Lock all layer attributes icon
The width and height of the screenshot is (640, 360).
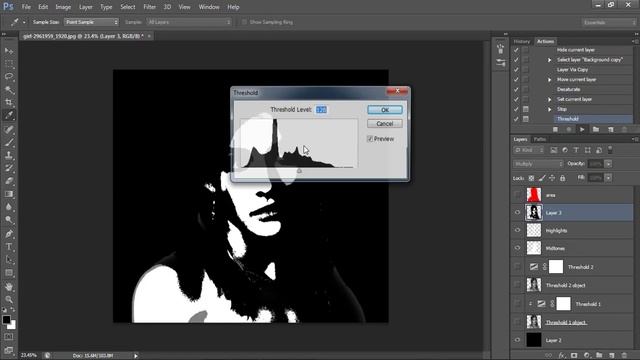click(563, 178)
